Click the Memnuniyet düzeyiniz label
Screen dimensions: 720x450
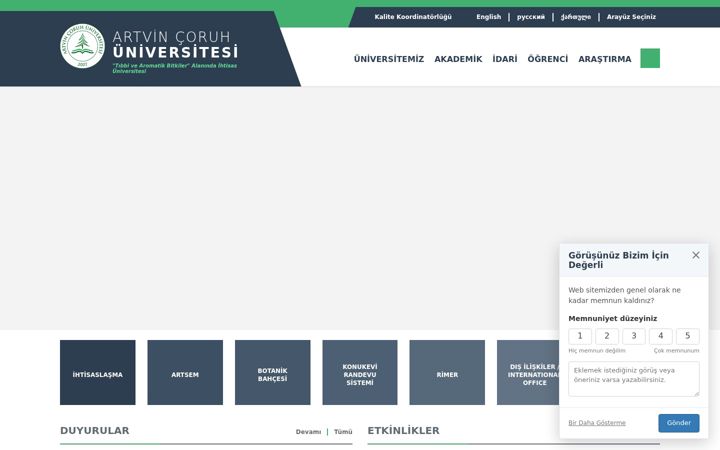click(x=613, y=319)
